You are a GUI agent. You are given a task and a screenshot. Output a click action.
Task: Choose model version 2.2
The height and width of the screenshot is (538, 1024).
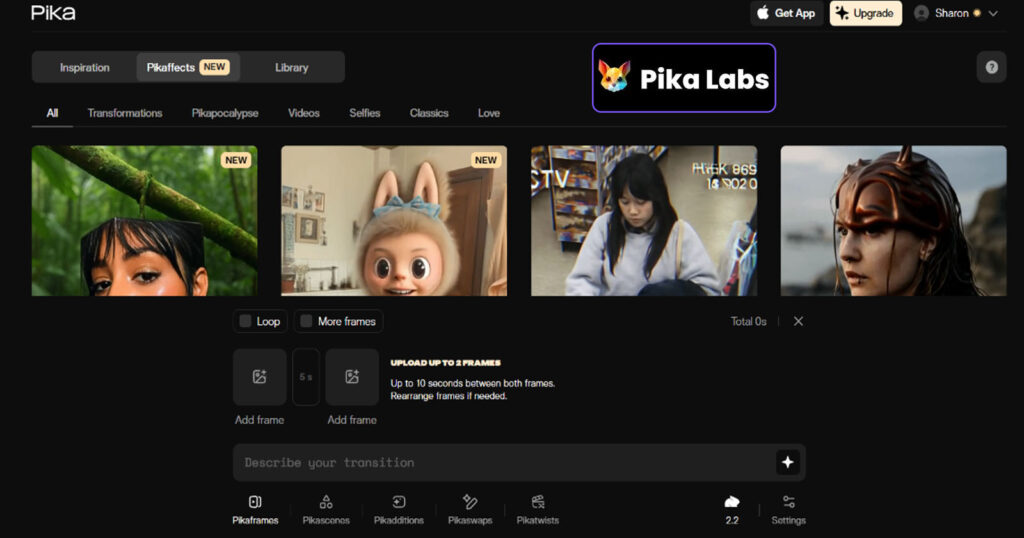coord(732,510)
